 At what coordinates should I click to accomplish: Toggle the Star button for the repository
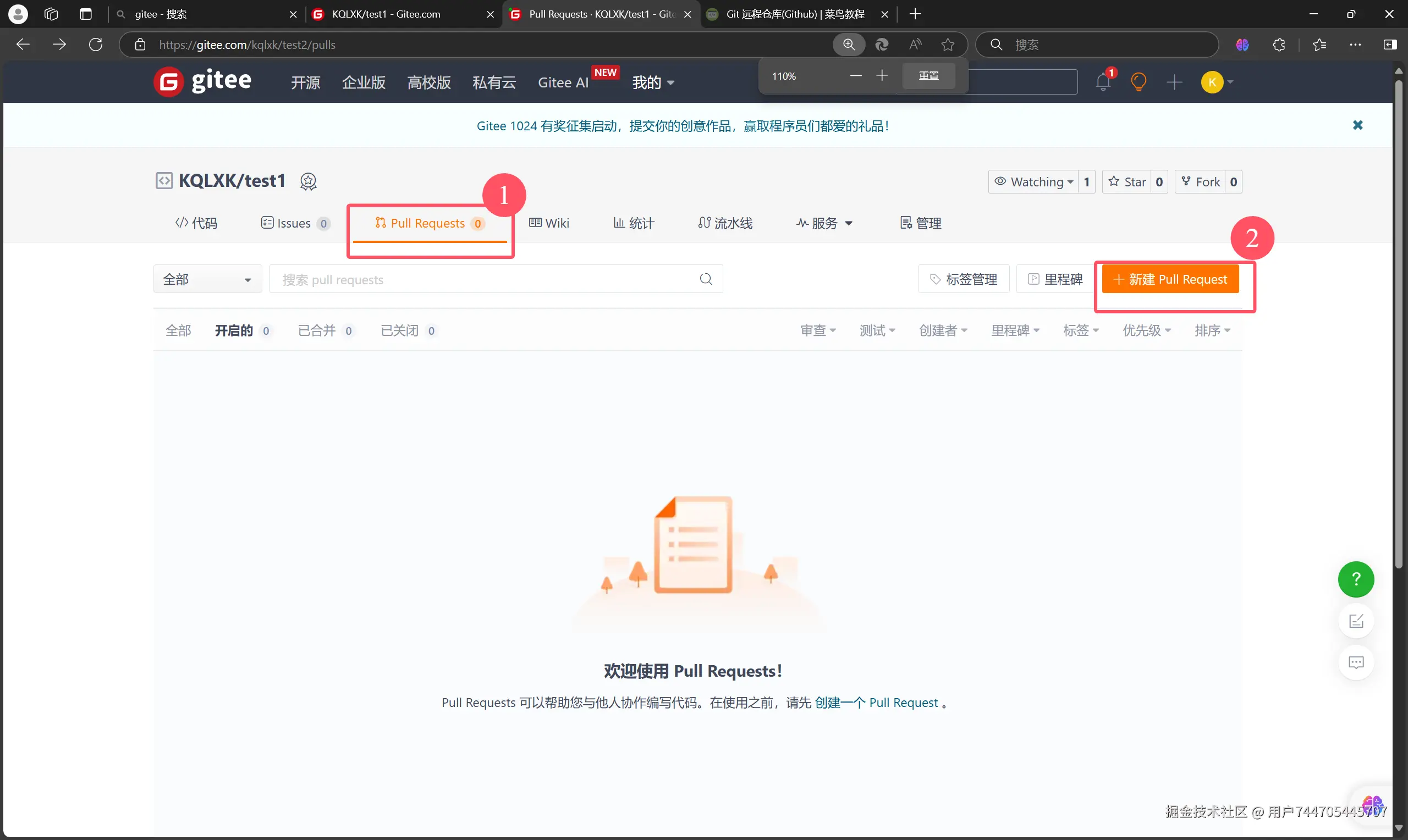(x=1127, y=182)
